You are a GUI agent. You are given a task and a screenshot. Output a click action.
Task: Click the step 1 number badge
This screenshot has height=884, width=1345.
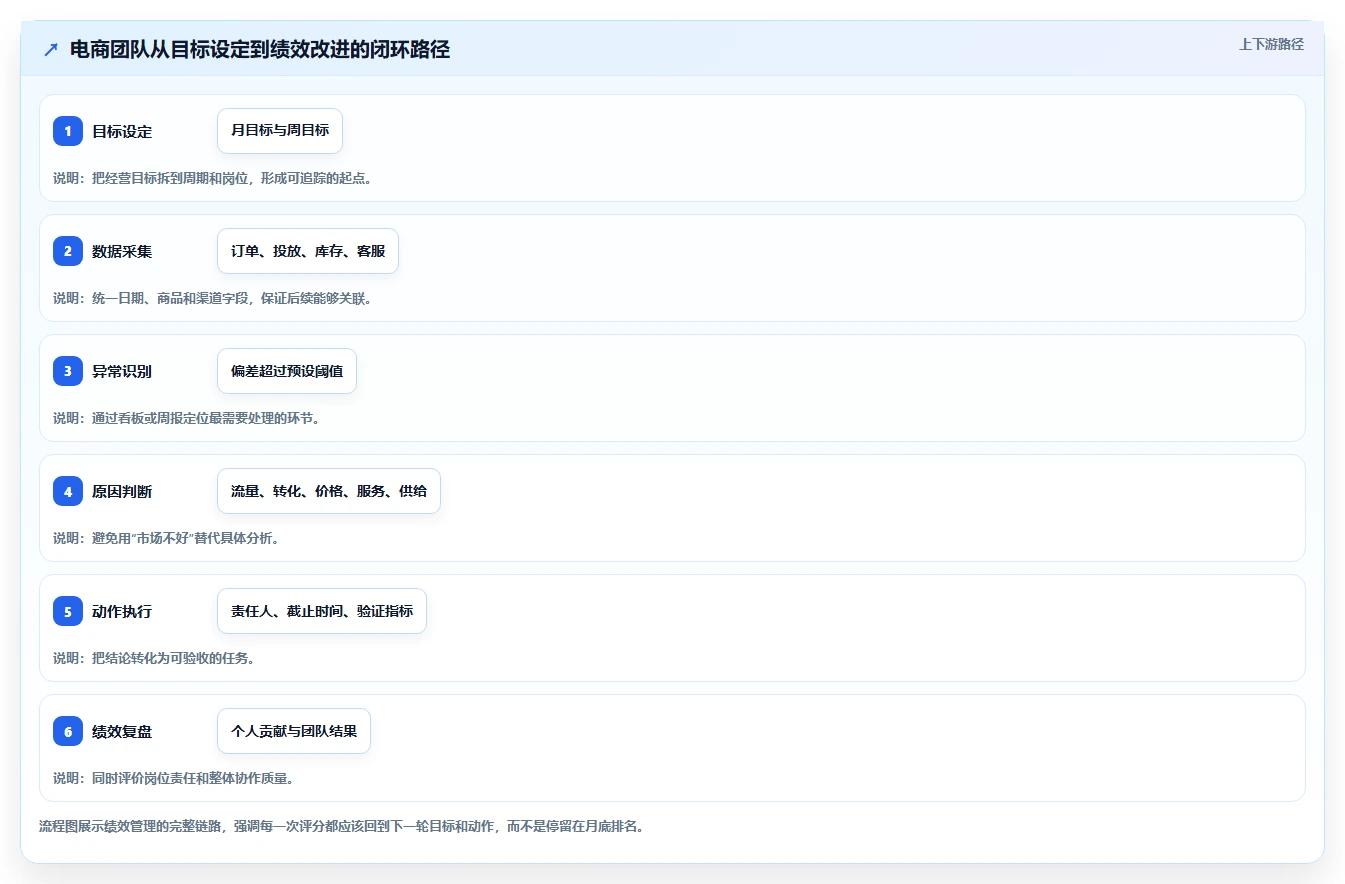[x=68, y=131]
